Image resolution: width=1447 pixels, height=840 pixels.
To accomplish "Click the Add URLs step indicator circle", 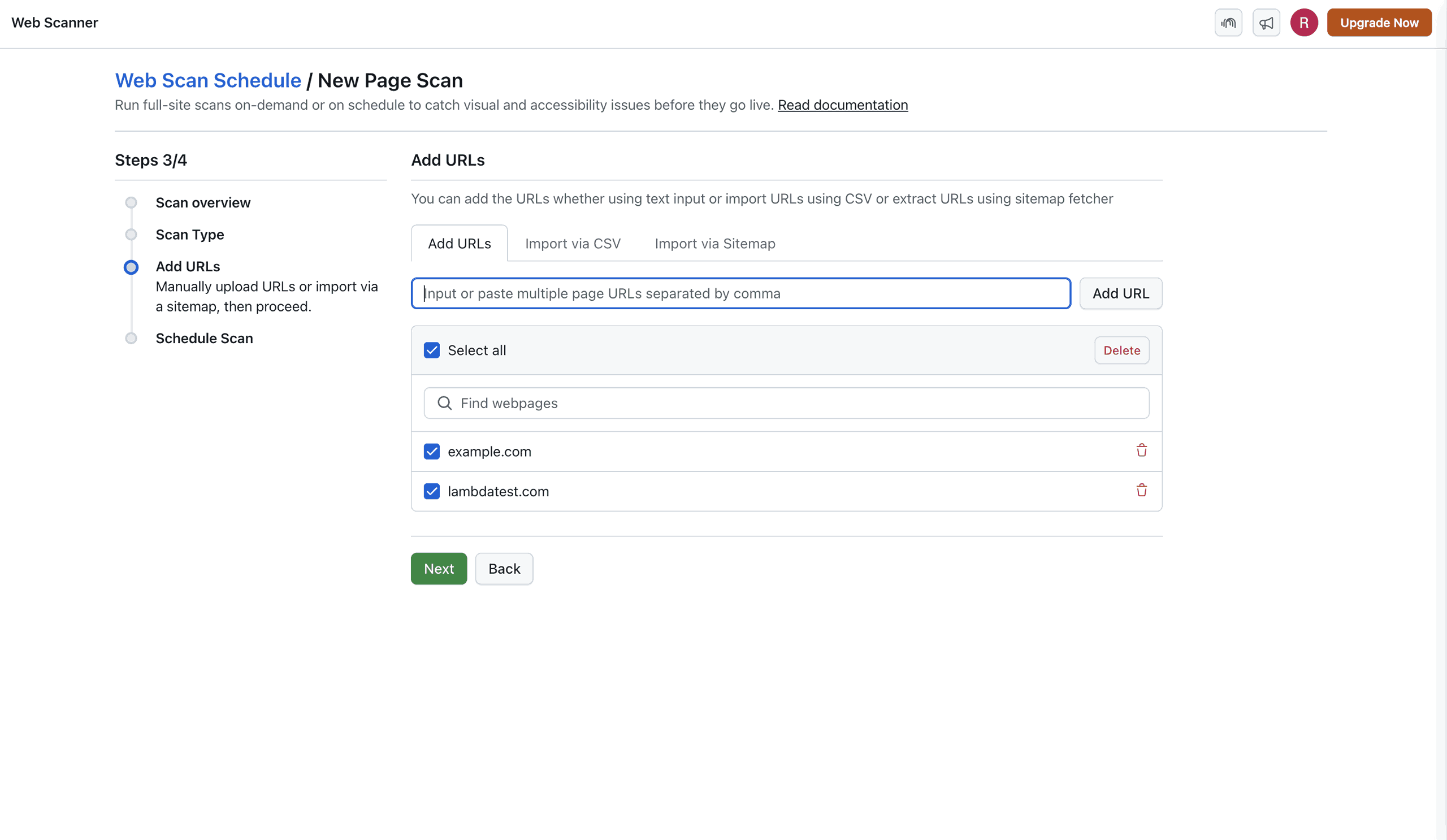I will [x=131, y=267].
